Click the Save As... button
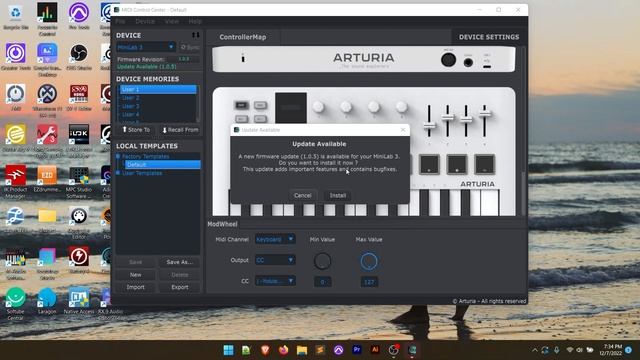640x360 pixels. [x=180, y=262]
